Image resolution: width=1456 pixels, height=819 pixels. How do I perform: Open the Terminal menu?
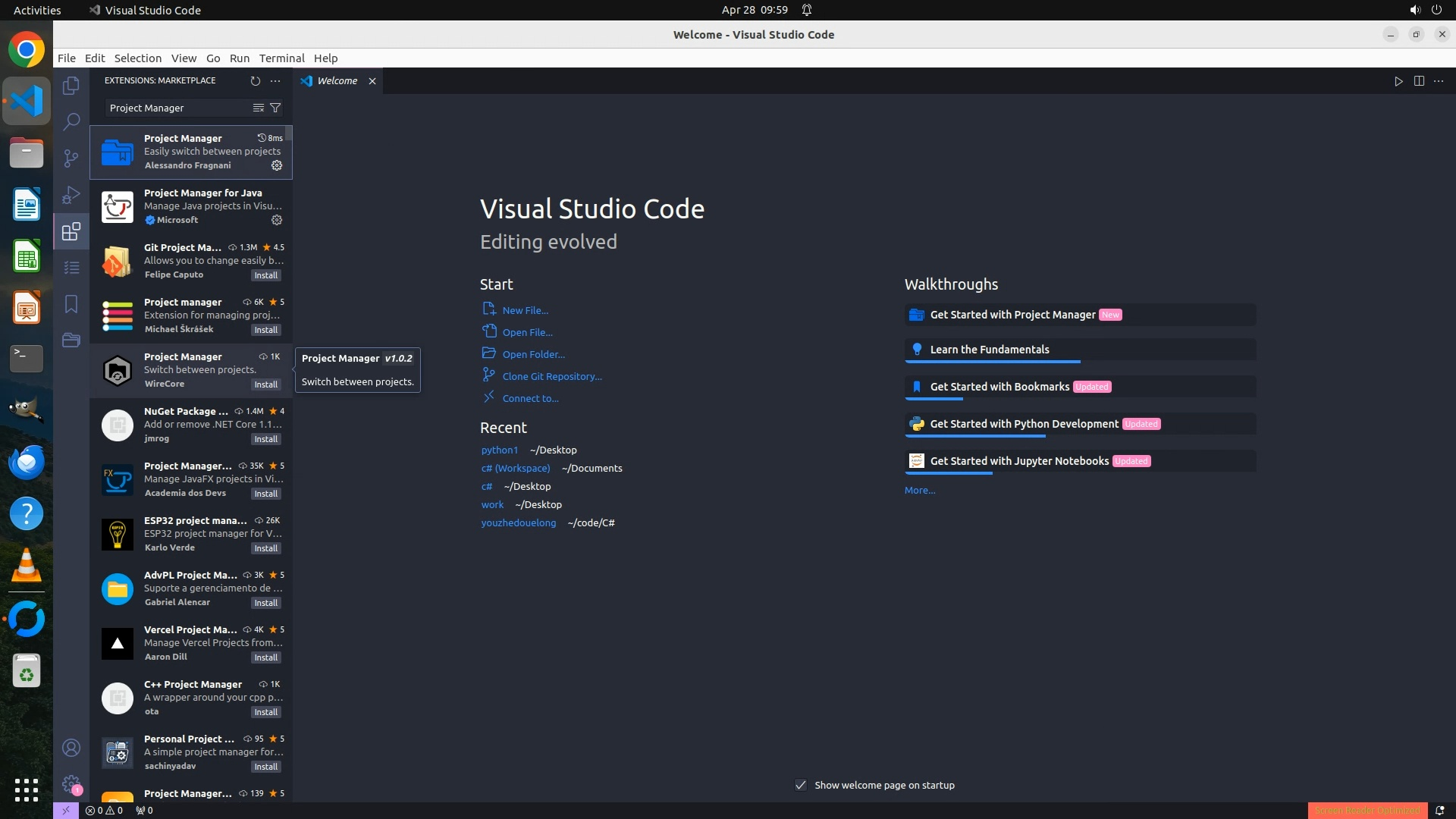click(281, 58)
